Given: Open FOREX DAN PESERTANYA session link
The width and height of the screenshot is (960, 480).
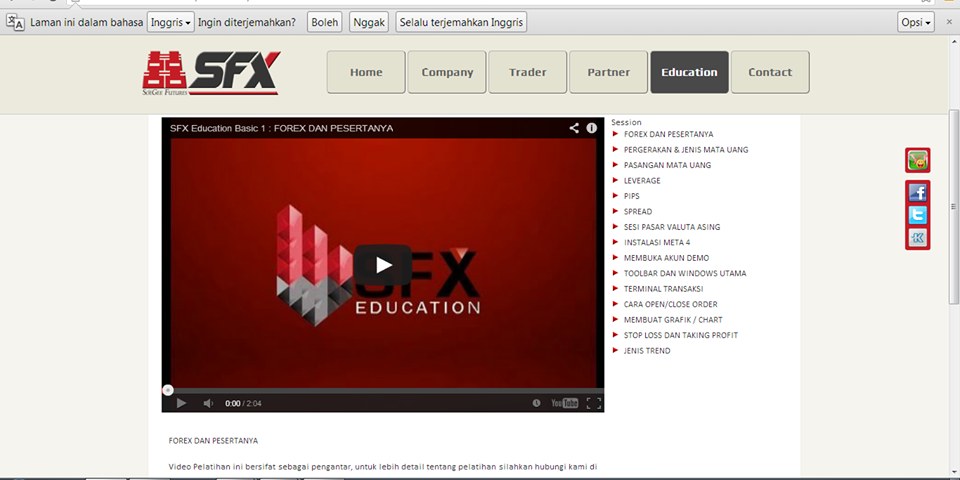Looking at the screenshot, I should (669, 134).
